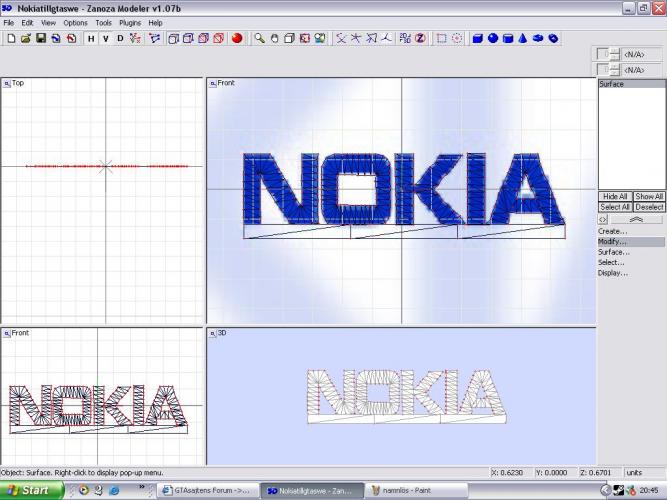Click the New file icon
667x500 pixels.
[x=11, y=39]
